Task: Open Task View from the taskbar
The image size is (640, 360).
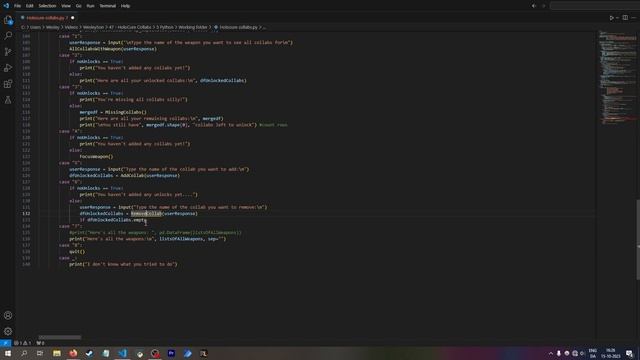Action: point(40,353)
